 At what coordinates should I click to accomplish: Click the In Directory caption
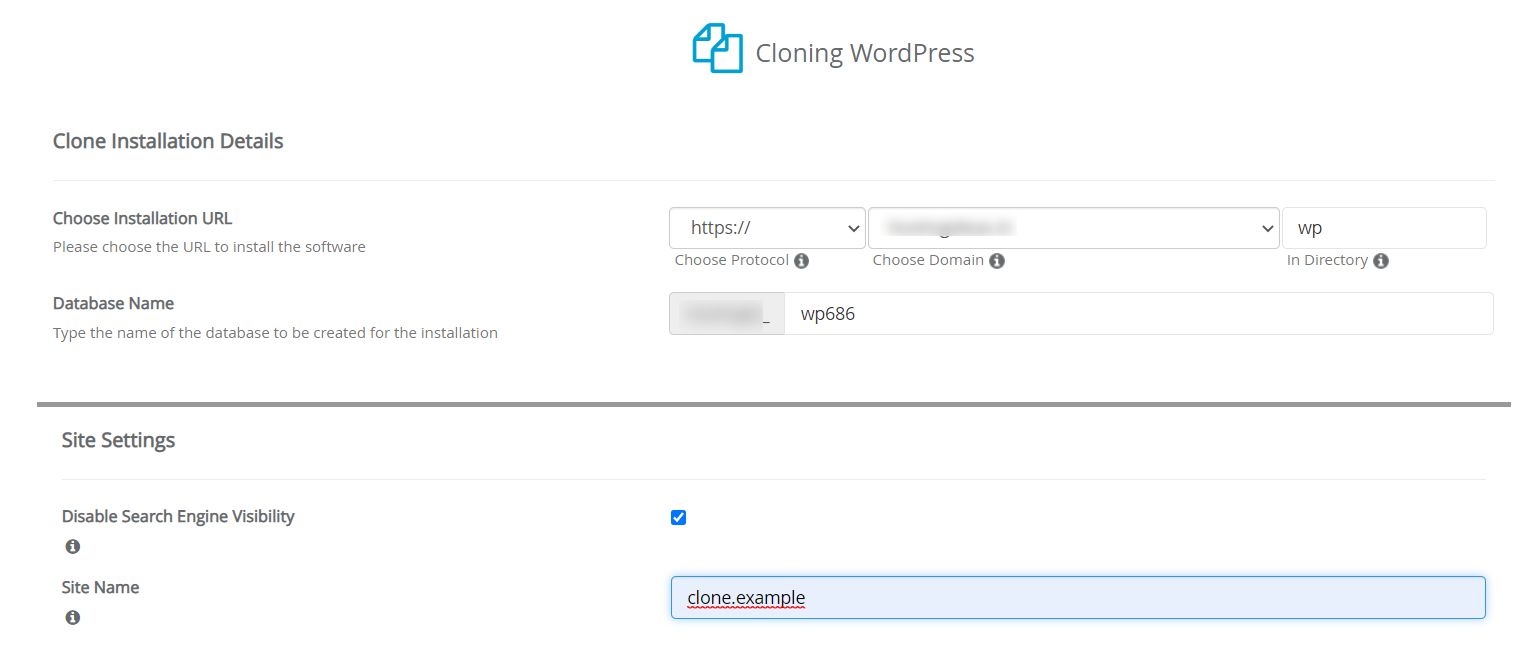click(x=1327, y=260)
